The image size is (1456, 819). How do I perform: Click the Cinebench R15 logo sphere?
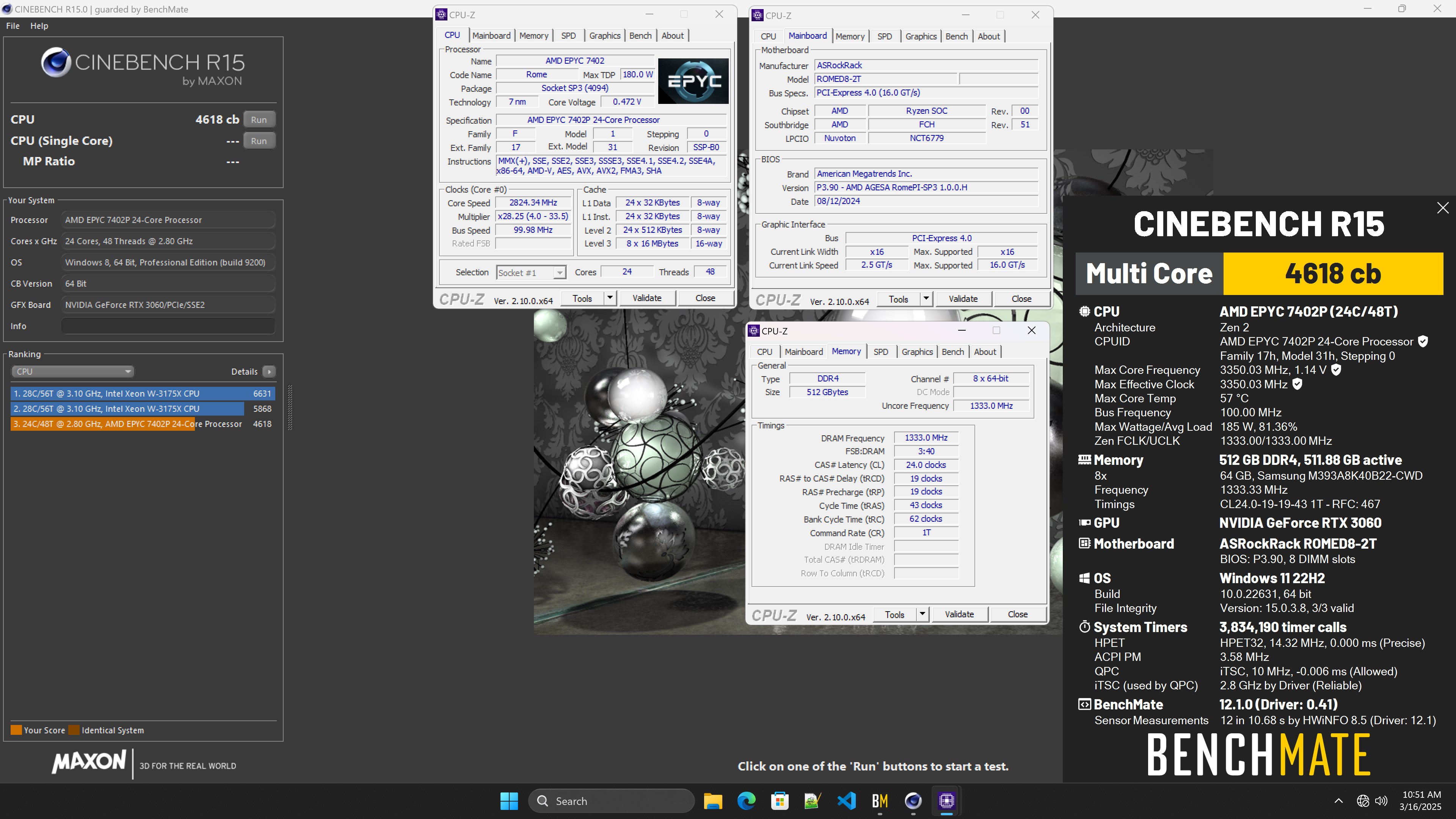tap(55, 62)
